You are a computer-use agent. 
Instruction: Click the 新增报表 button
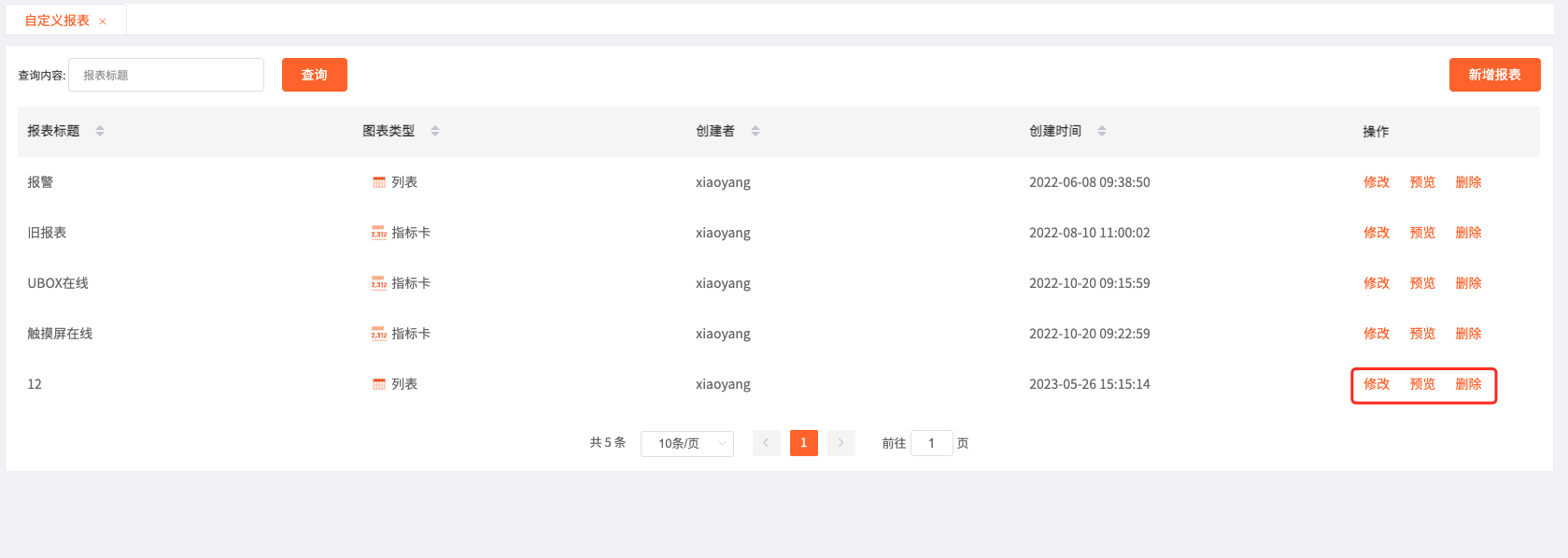(1494, 75)
